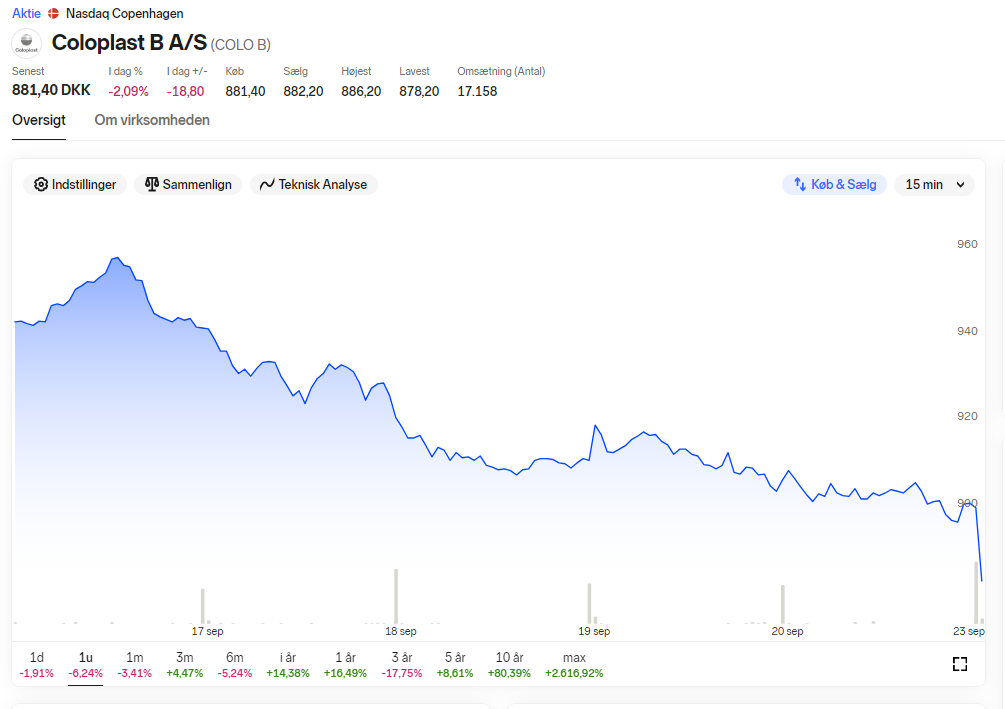
Task: Click the Nasdaq Copenhagen label
Action: click(124, 13)
